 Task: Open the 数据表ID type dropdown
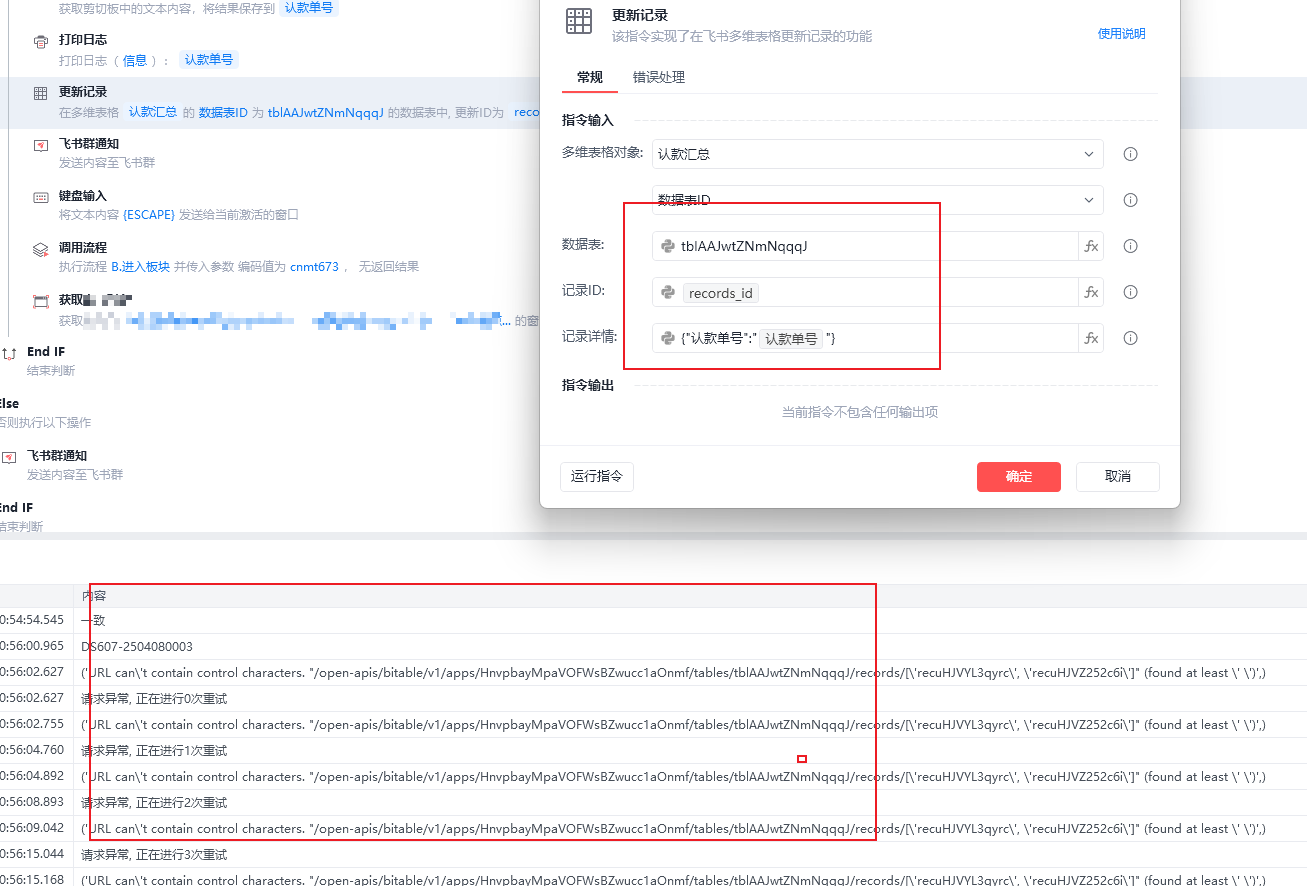coord(877,200)
